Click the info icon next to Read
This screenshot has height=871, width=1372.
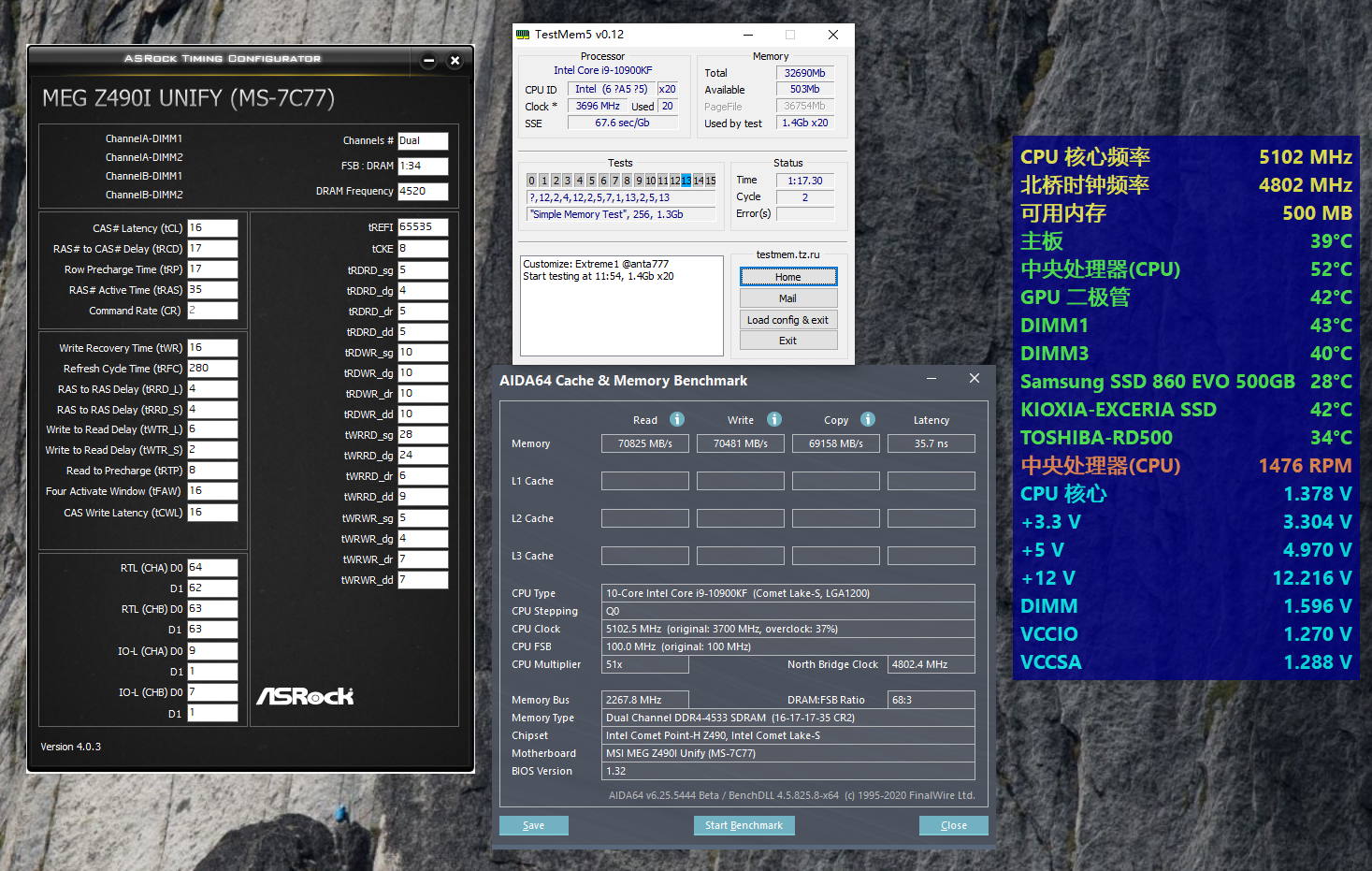pyautogui.click(x=677, y=419)
